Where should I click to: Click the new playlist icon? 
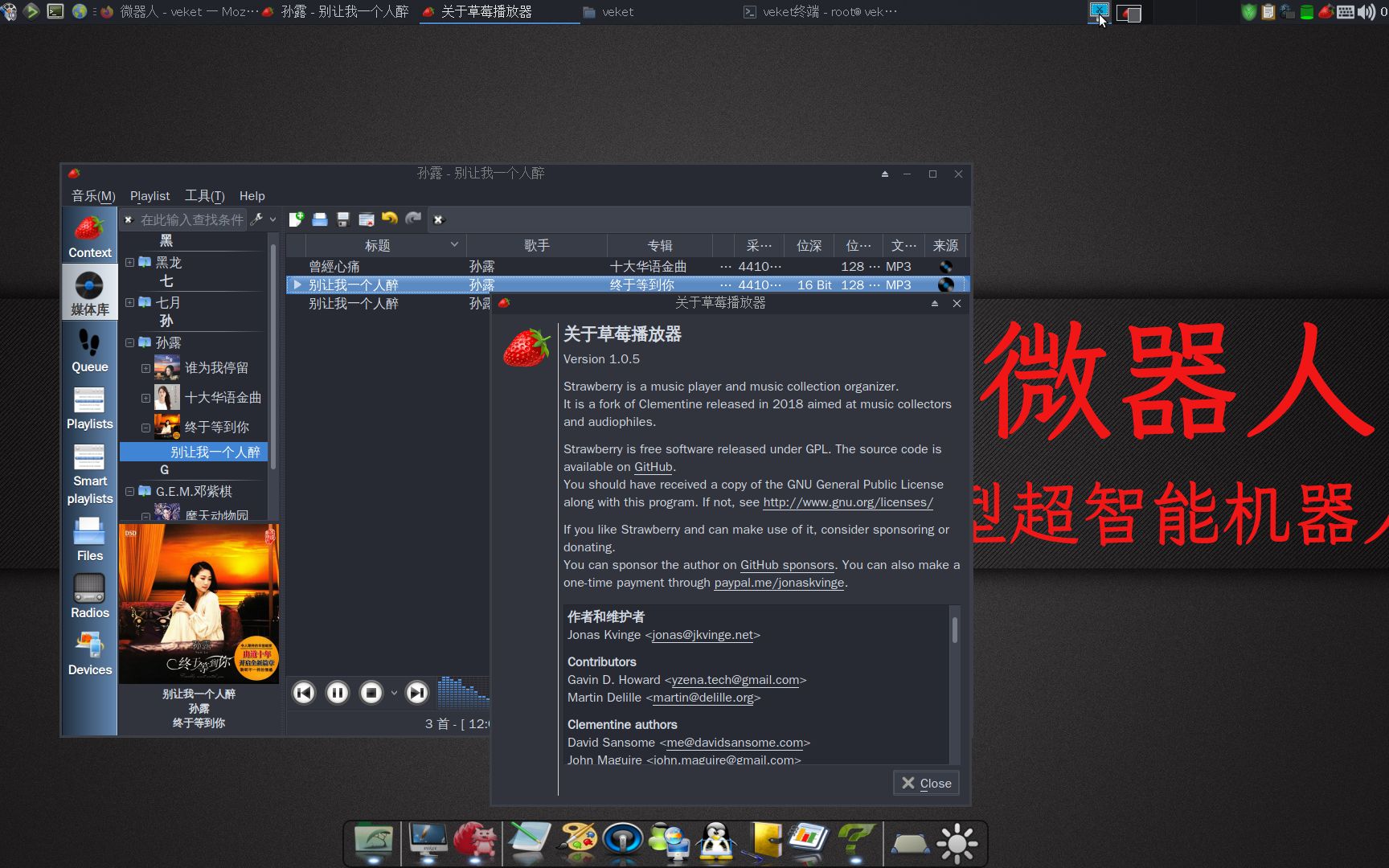296,219
